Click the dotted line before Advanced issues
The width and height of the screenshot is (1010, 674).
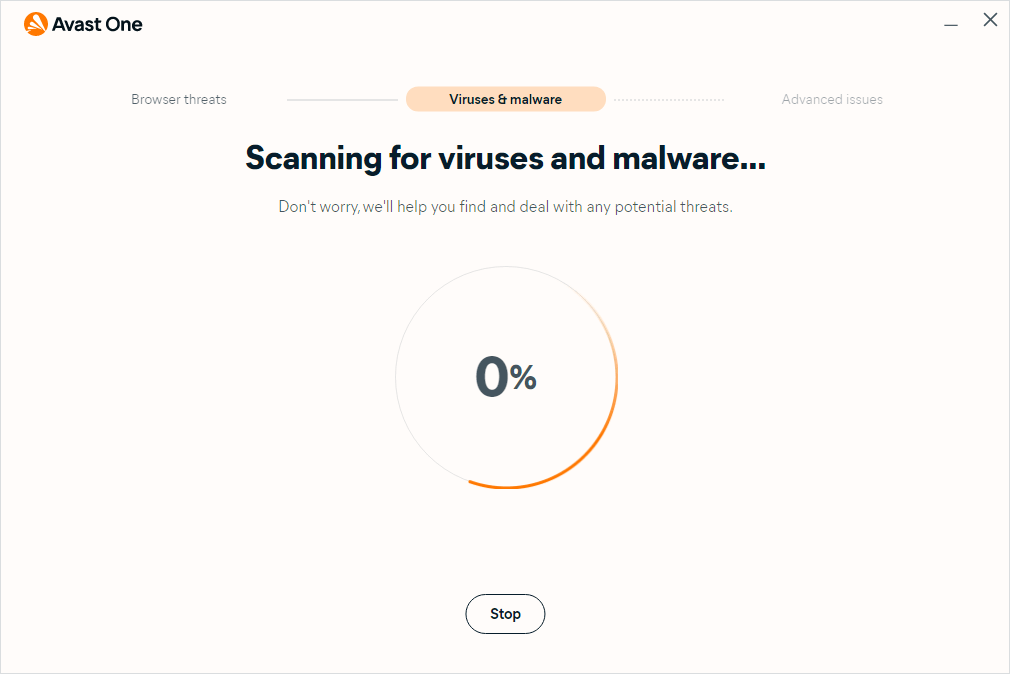(x=669, y=100)
